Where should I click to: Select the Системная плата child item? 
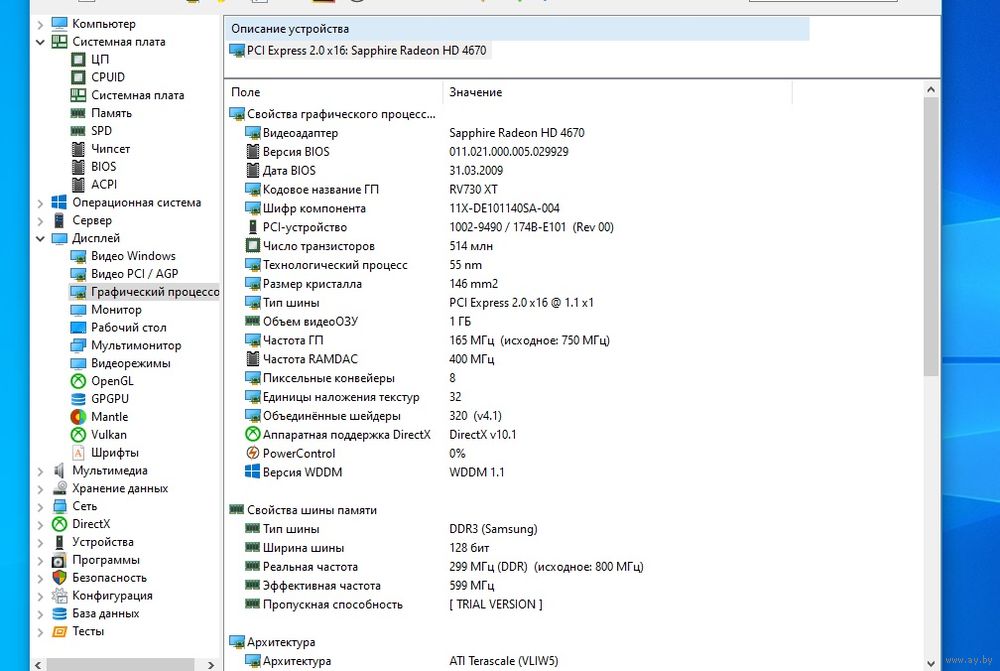[137, 95]
